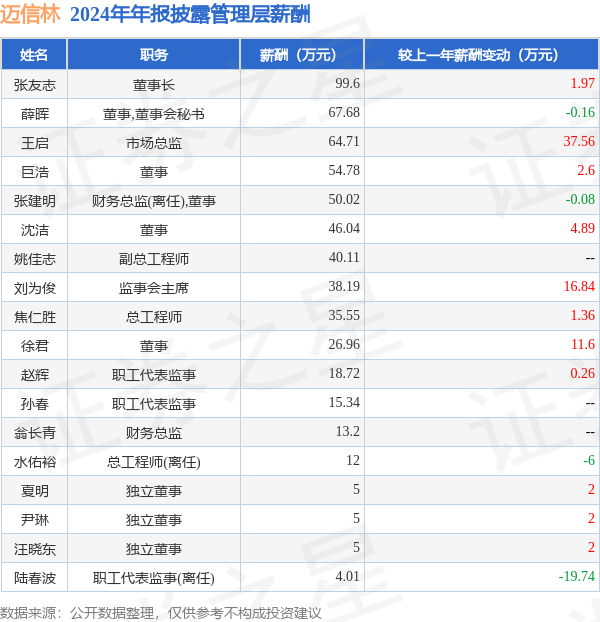The width and height of the screenshot is (600, 622).
Task: Click the salary value 46.04
Action: 344,228
